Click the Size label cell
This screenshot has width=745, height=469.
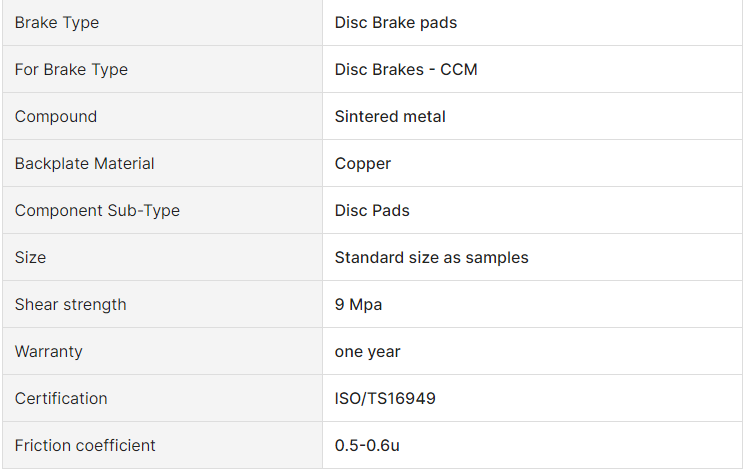pos(162,257)
